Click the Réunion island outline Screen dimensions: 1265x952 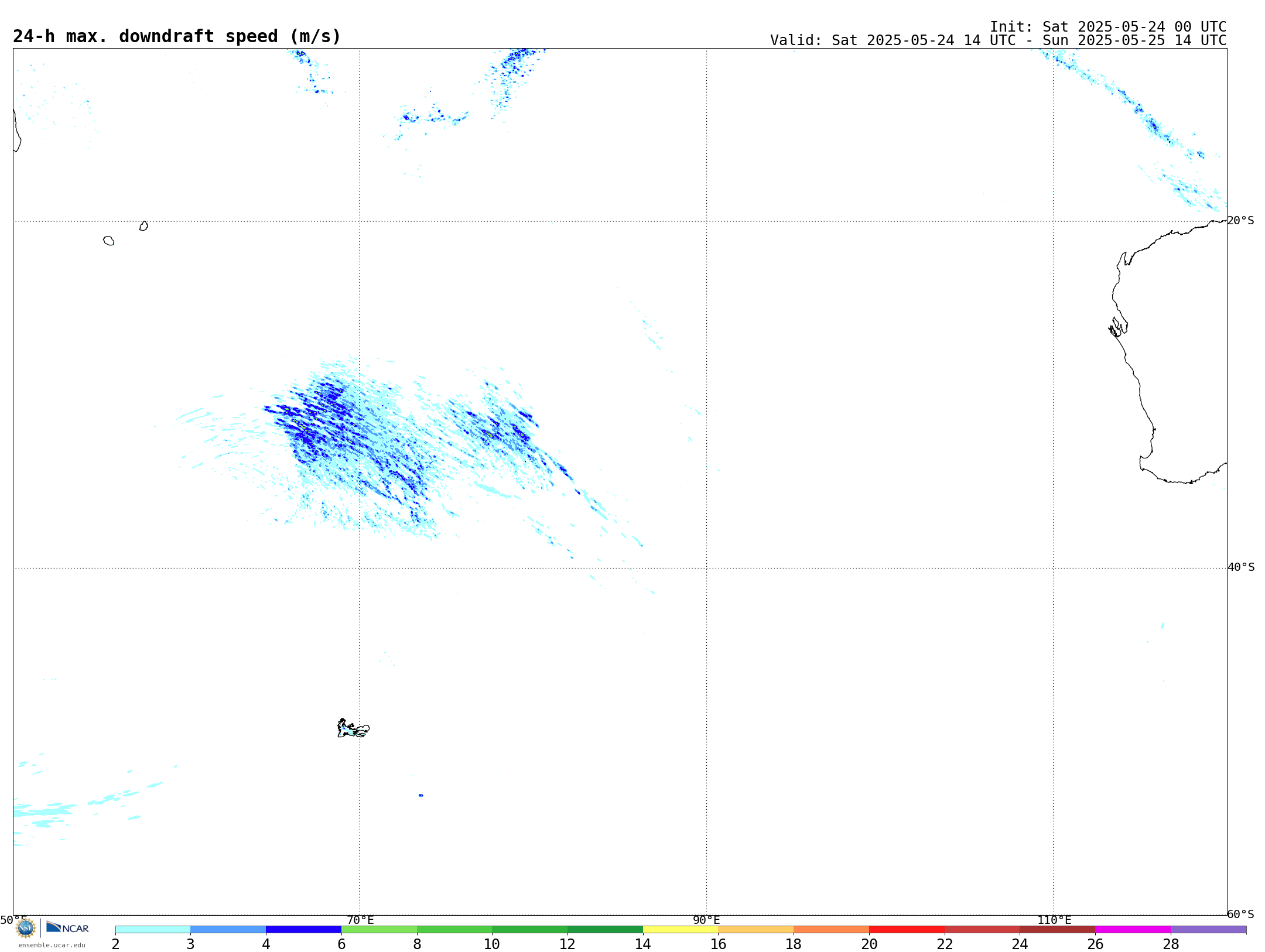tap(108, 241)
